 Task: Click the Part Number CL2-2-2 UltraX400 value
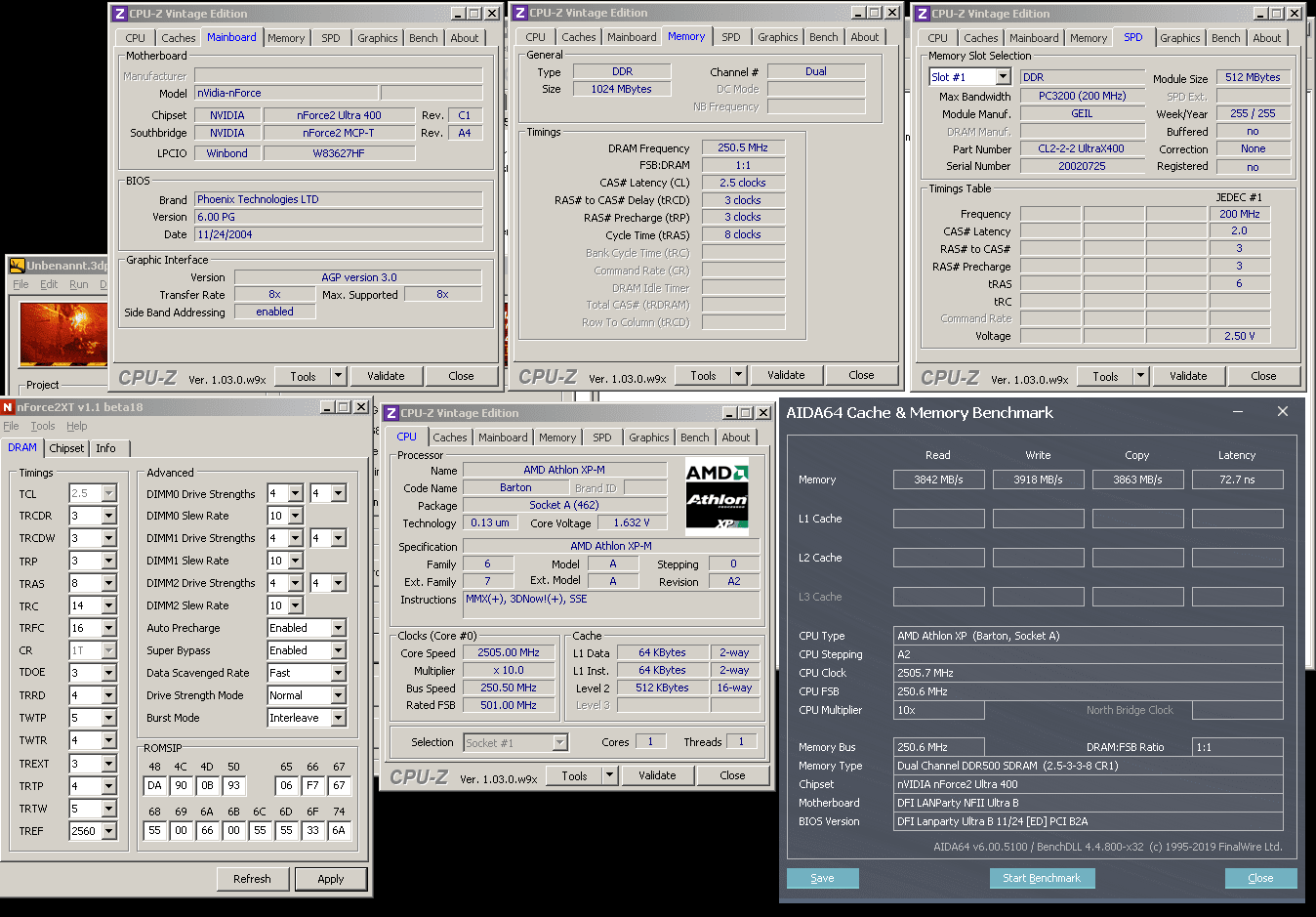point(1082,148)
